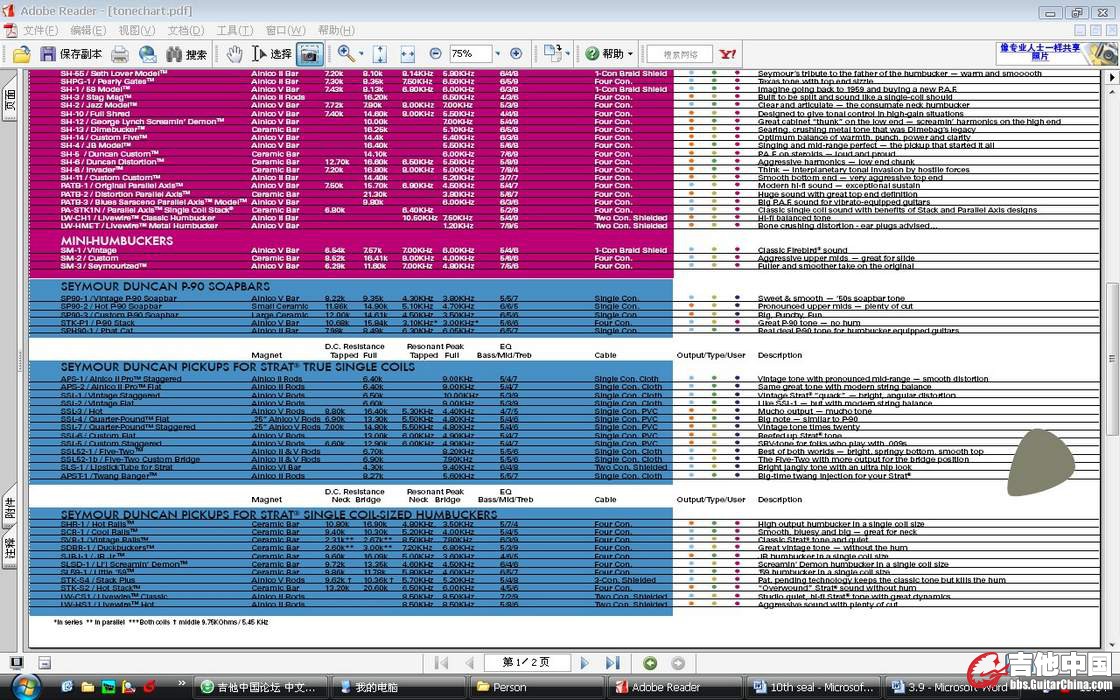
Task: Click the green Previous View button
Action: point(650,663)
